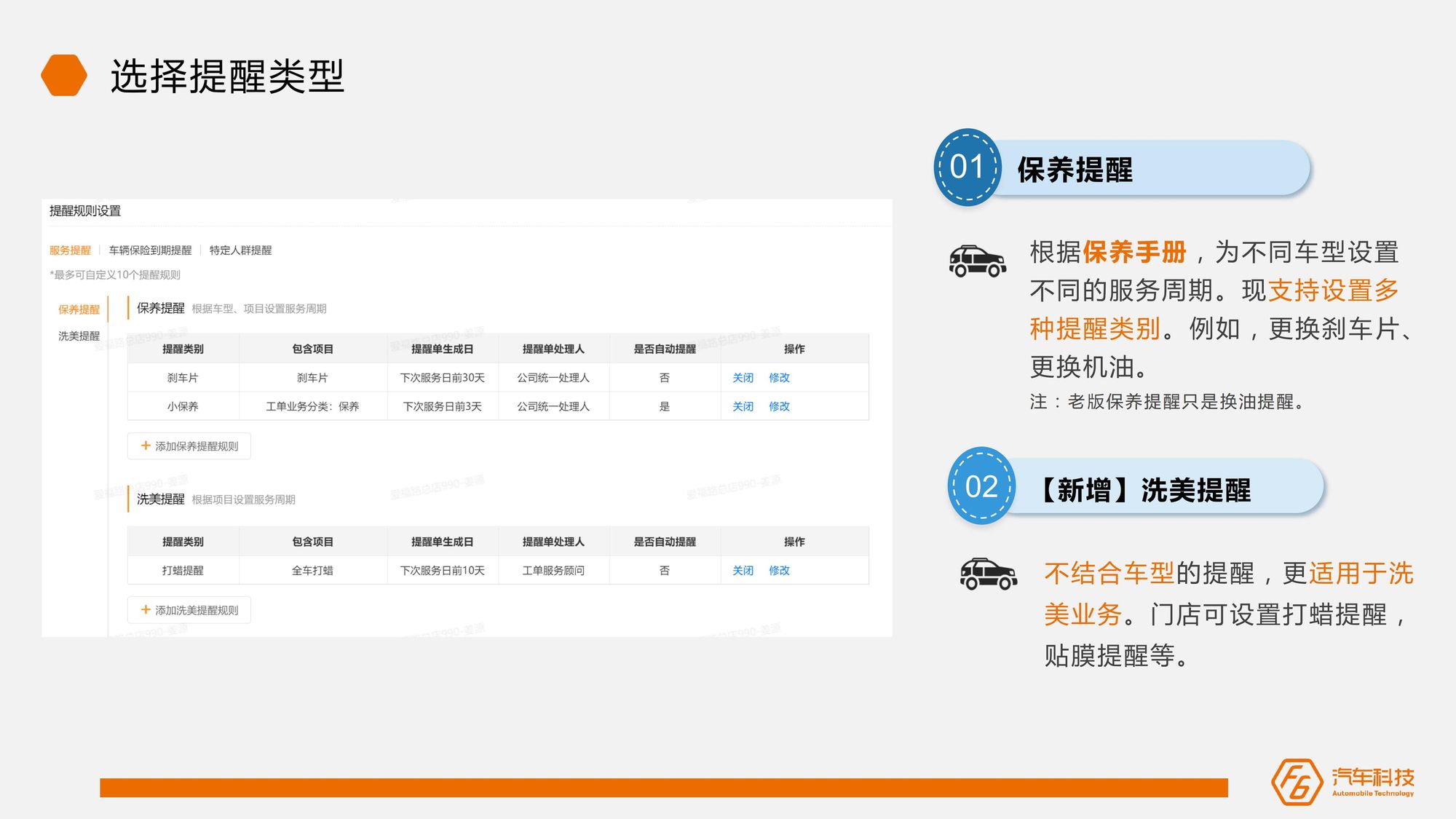Click the 下次服务日前30天 cell
1456x819 pixels.
443,378
